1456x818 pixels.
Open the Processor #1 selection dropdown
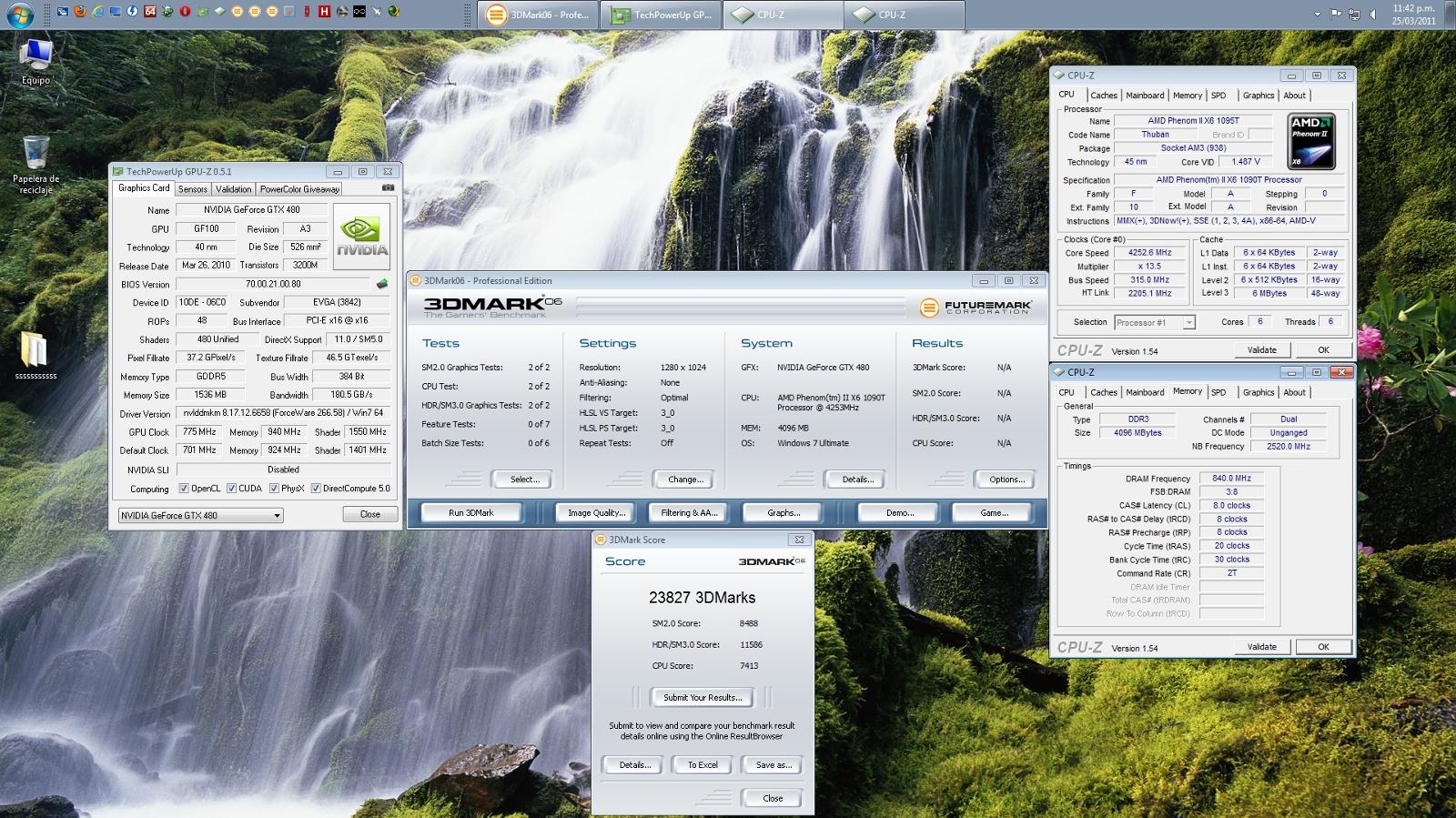click(1154, 322)
